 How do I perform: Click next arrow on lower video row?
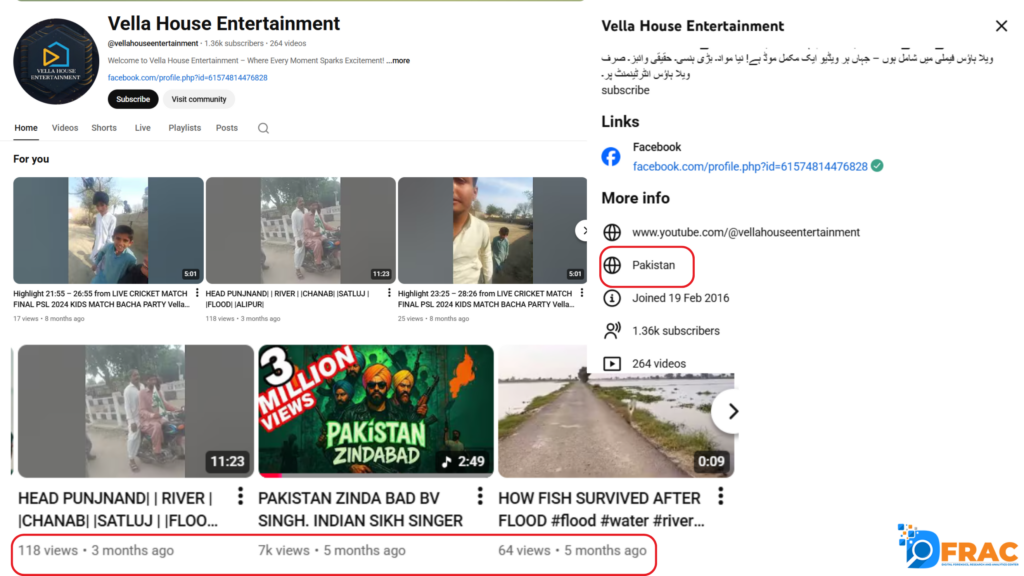[x=732, y=411]
